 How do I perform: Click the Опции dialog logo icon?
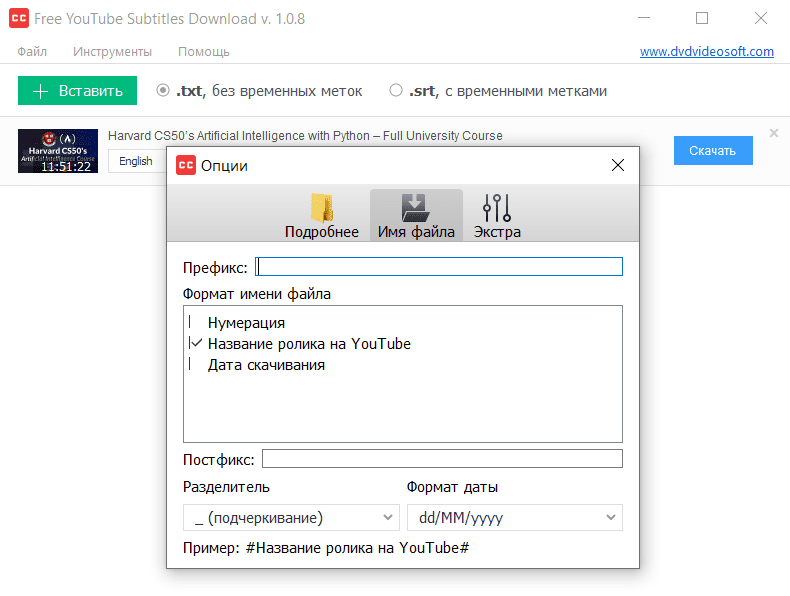[186, 165]
